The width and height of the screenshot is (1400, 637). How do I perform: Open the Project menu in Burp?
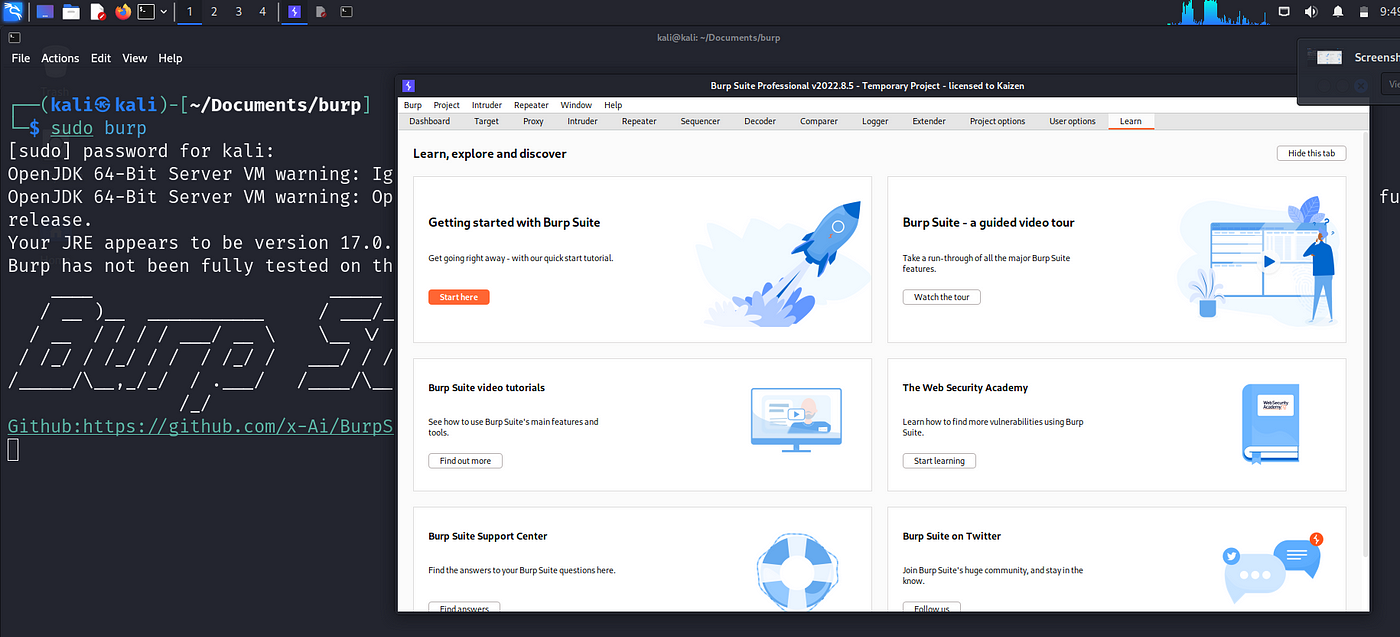coord(446,105)
